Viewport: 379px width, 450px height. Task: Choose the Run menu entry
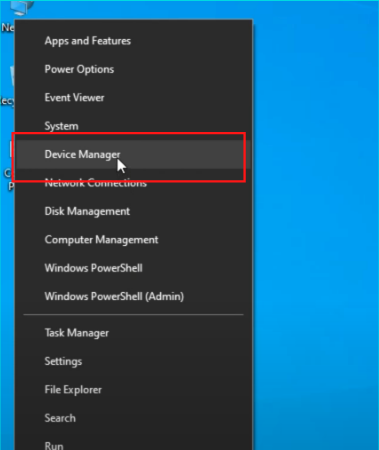(x=133, y=442)
